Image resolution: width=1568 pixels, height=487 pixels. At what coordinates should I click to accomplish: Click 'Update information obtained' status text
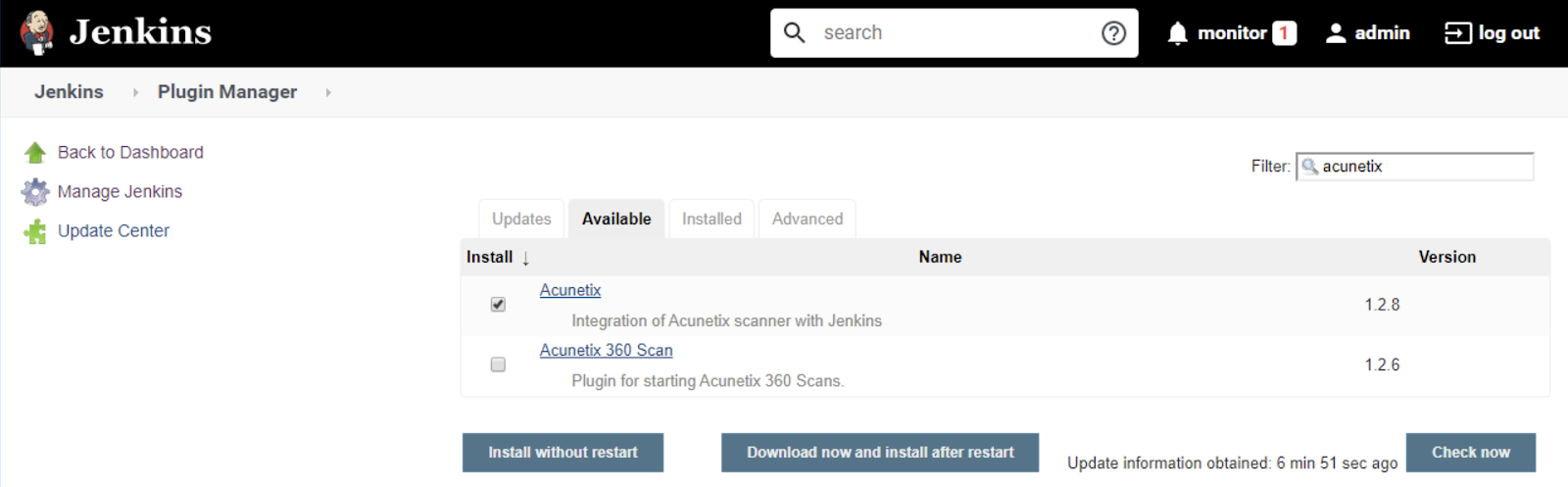[1232, 463]
